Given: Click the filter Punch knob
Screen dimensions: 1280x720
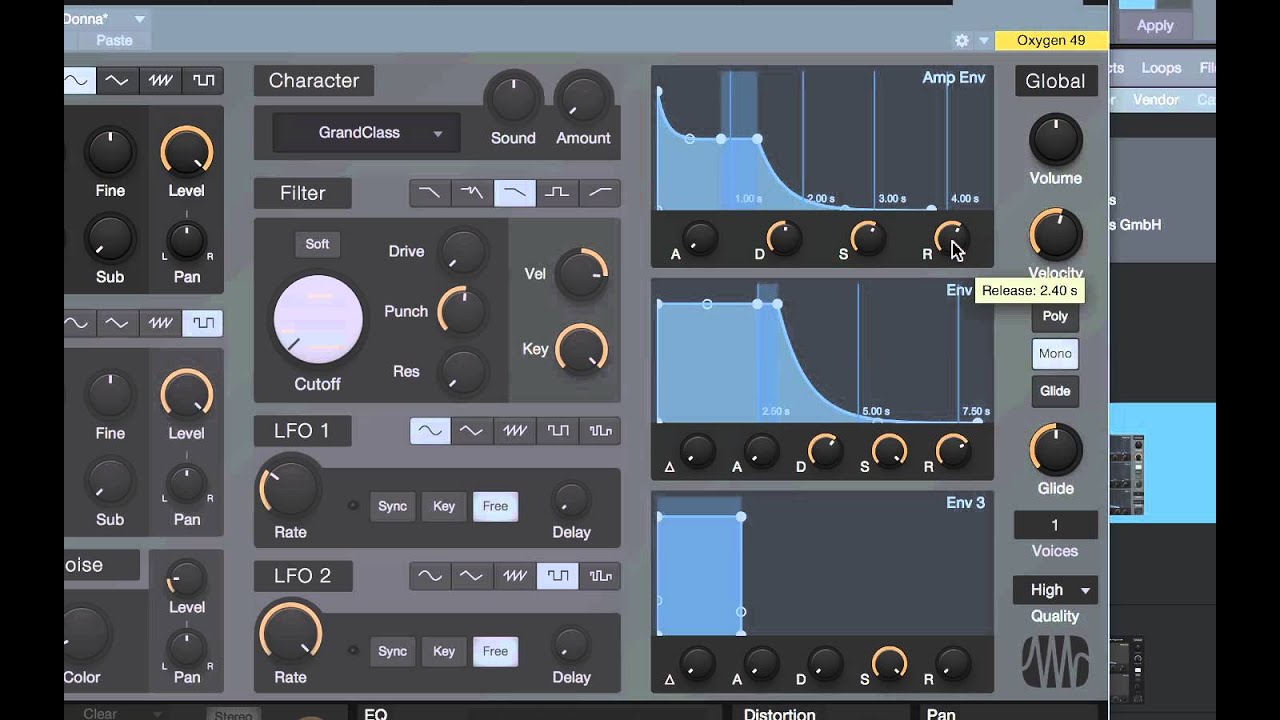Looking at the screenshot, I should [463, 311].
